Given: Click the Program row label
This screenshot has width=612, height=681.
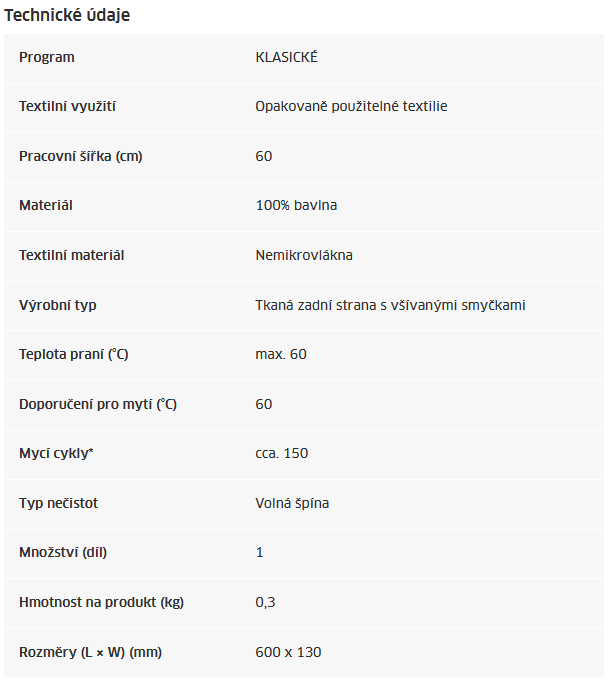Looking at the screenshot, I should pos(47,57).
